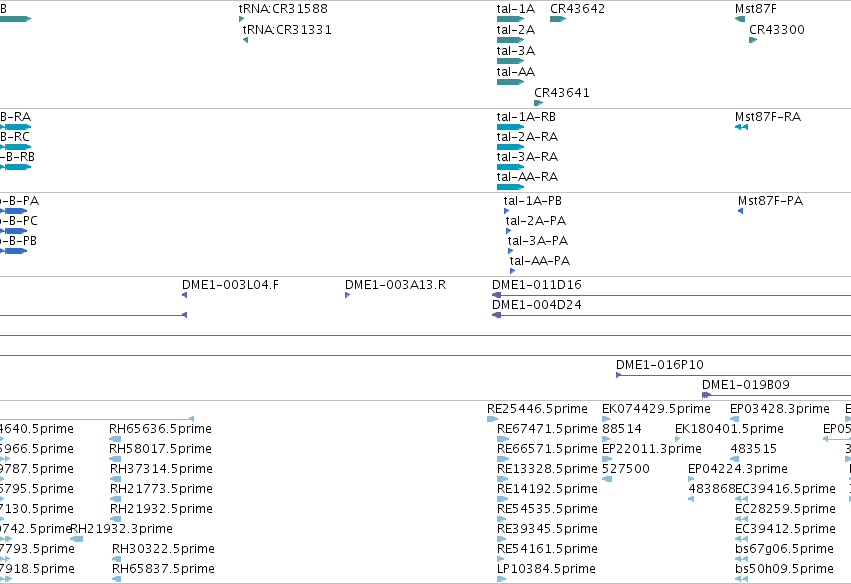The height and width of the screenshot is (584, 851).
Task: Click the RE25446.5prime EST label
Action: coord(537,409)
